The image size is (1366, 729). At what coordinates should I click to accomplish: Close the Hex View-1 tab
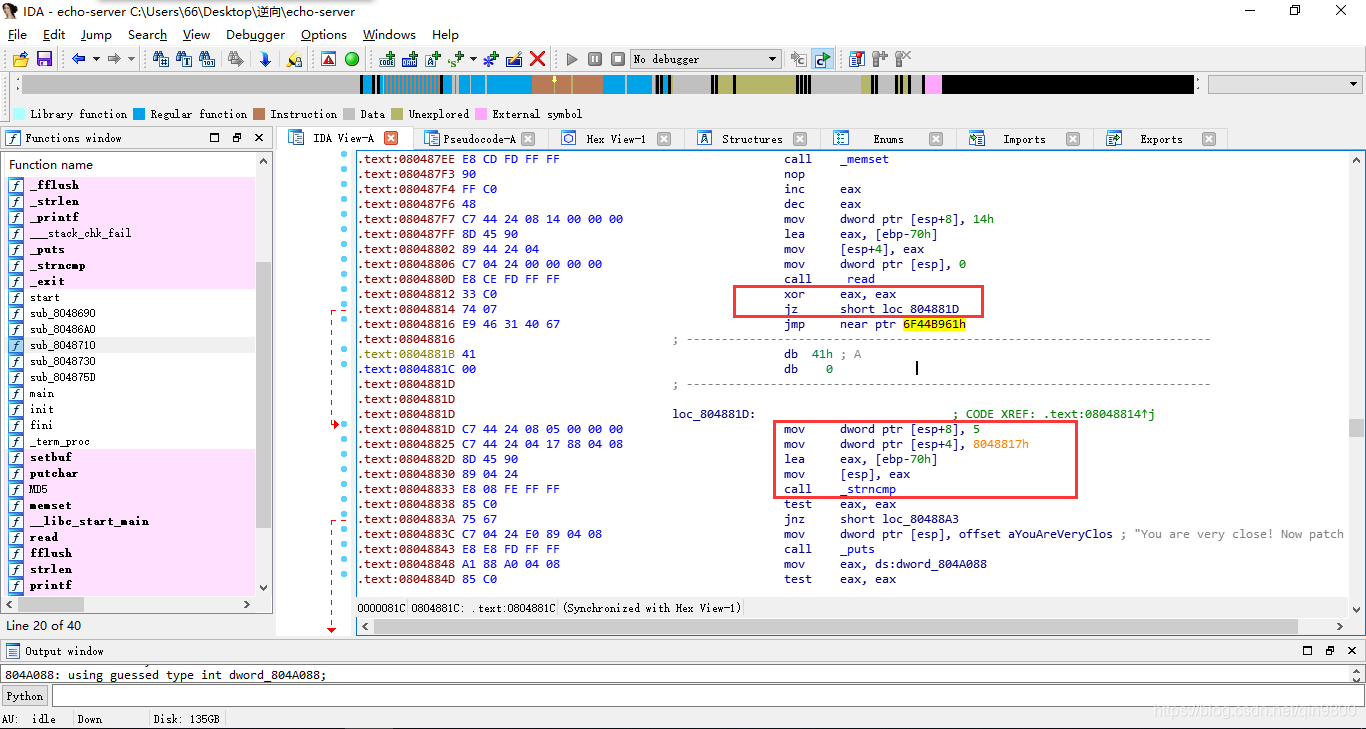click(665, 139)
